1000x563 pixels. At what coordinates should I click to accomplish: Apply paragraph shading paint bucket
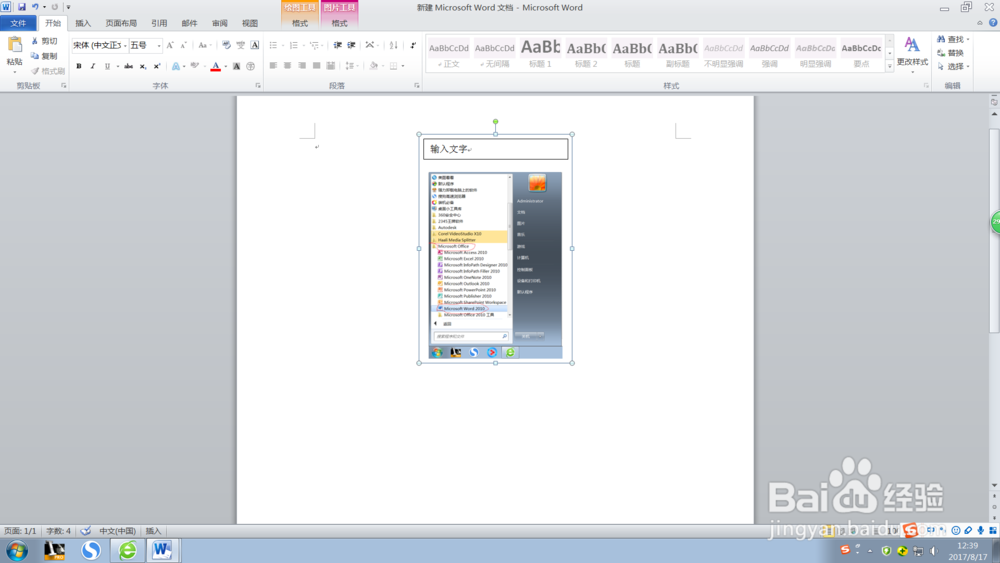[374, 66]
